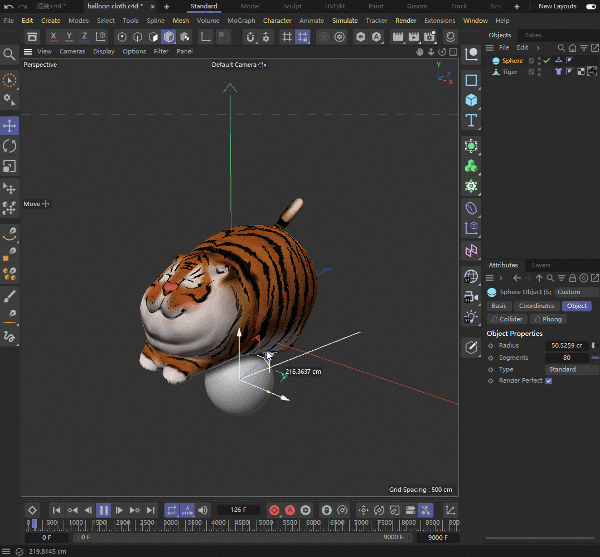The image size is (600, 557).
Task: Click the Radius input field
Action: click(568, 345)
